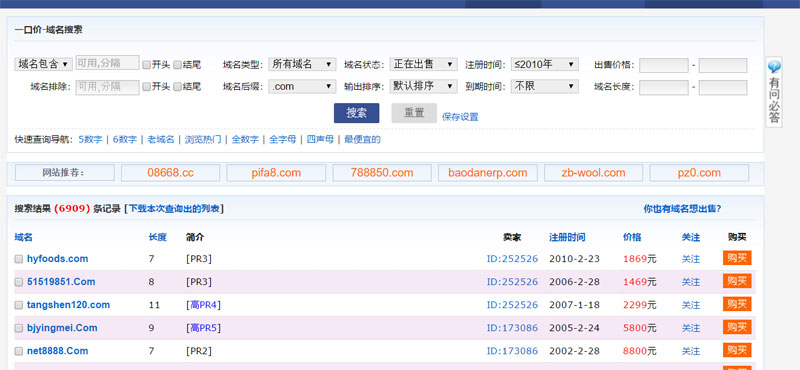Screen dimensions: 800x370
Task: Open the 域名类型 所有域名 dropdown
Action: [x=302, y=64]
